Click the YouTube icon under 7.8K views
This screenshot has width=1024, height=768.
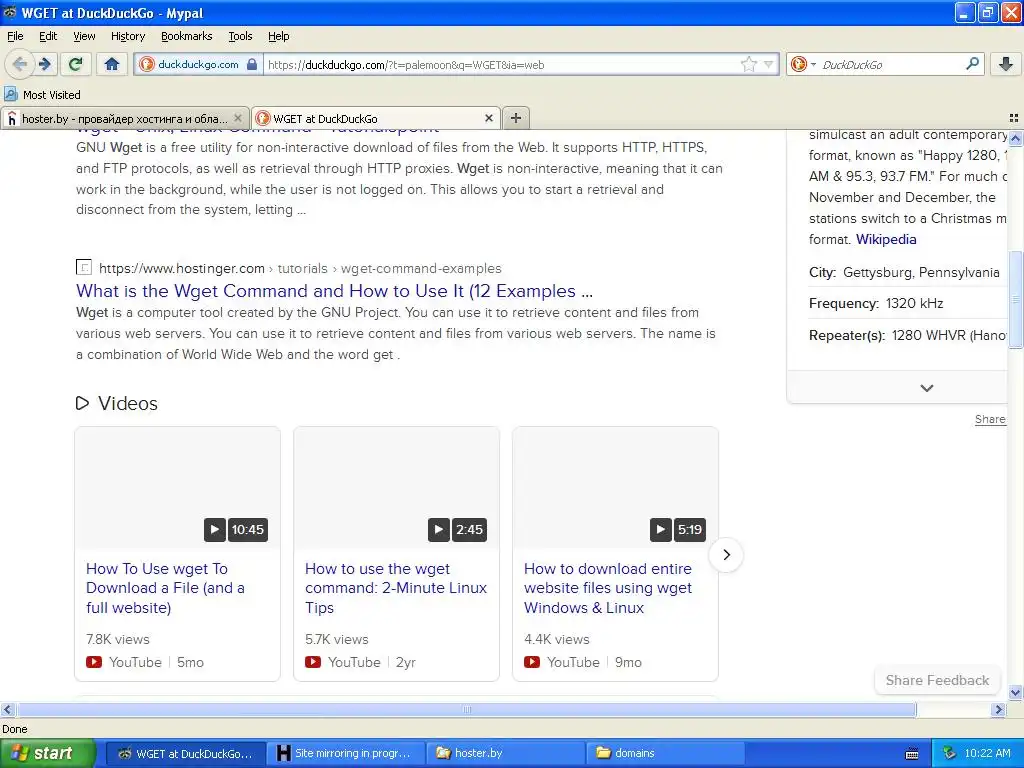94,662
